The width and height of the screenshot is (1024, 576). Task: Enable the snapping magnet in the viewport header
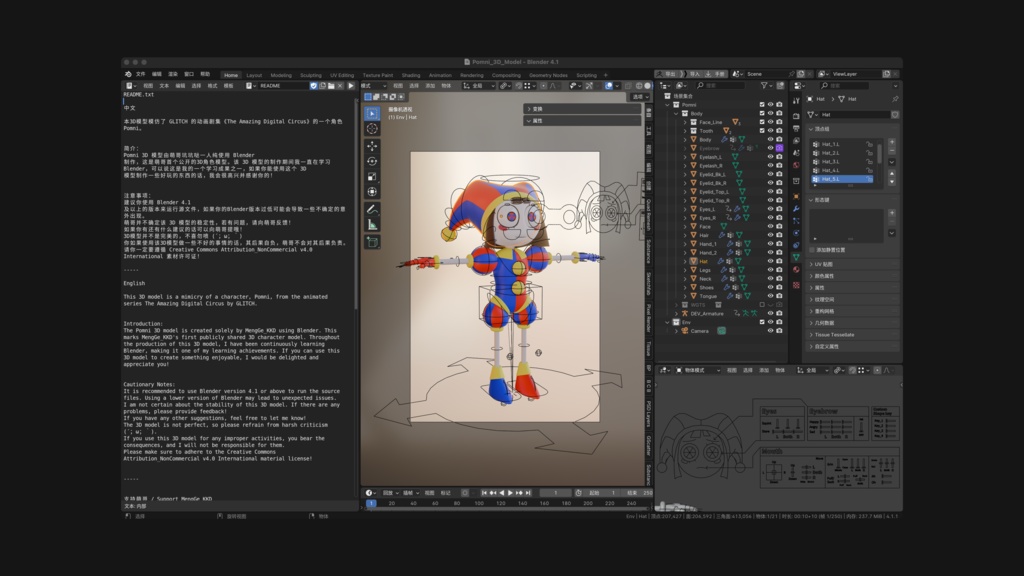[504, 85]
